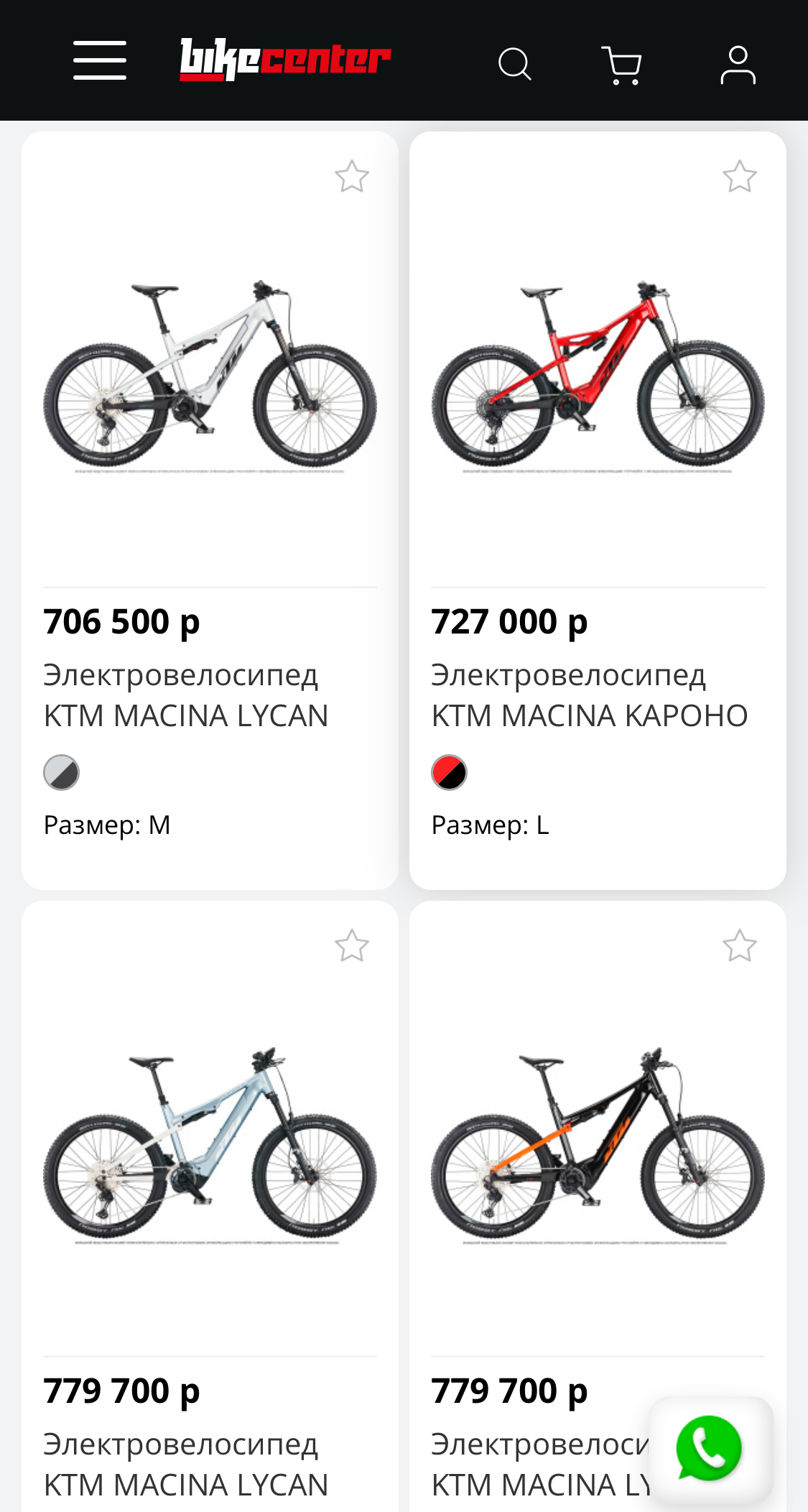
Task: Select the grey-black color swatch
Action: [x=62, y=773]
